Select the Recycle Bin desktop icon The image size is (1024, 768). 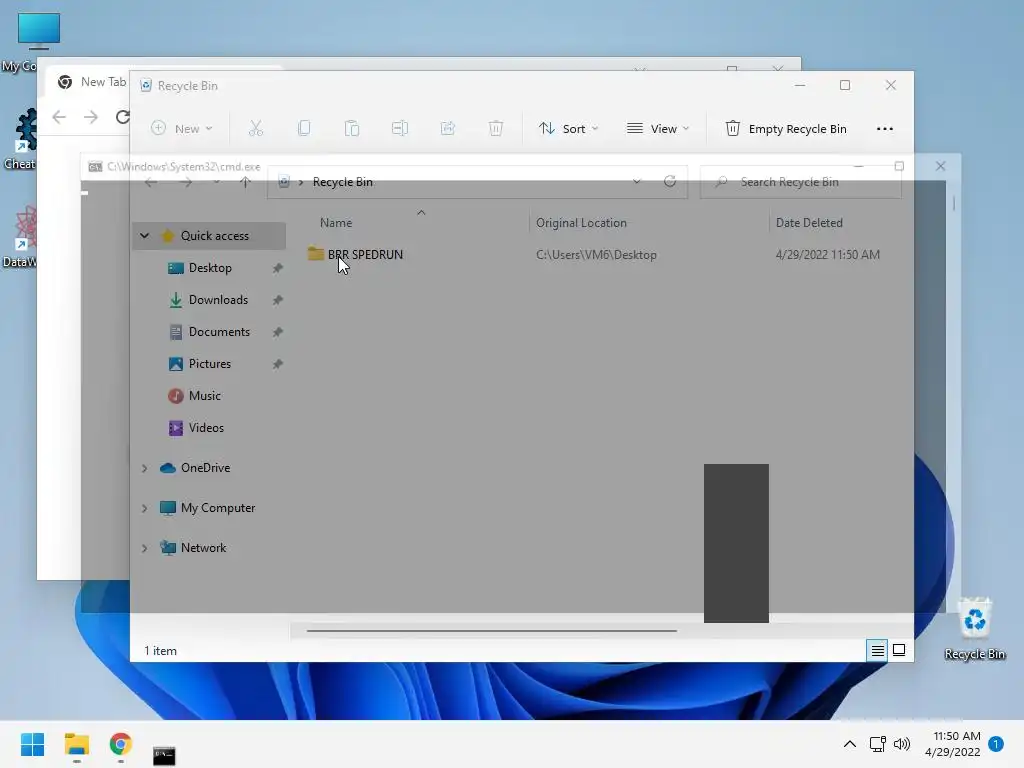pos(974,628)
